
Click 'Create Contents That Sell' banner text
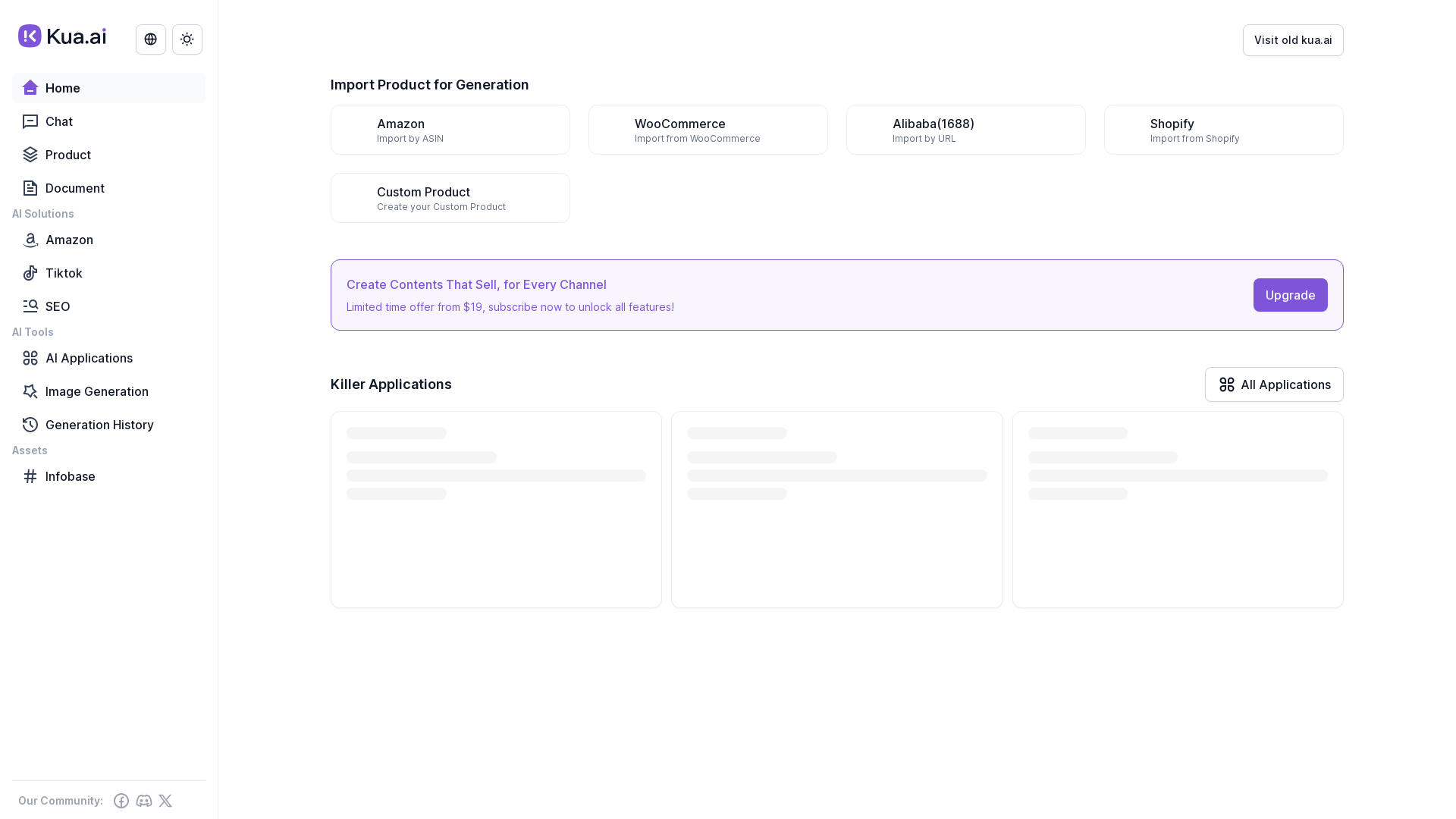click(476, 284)
